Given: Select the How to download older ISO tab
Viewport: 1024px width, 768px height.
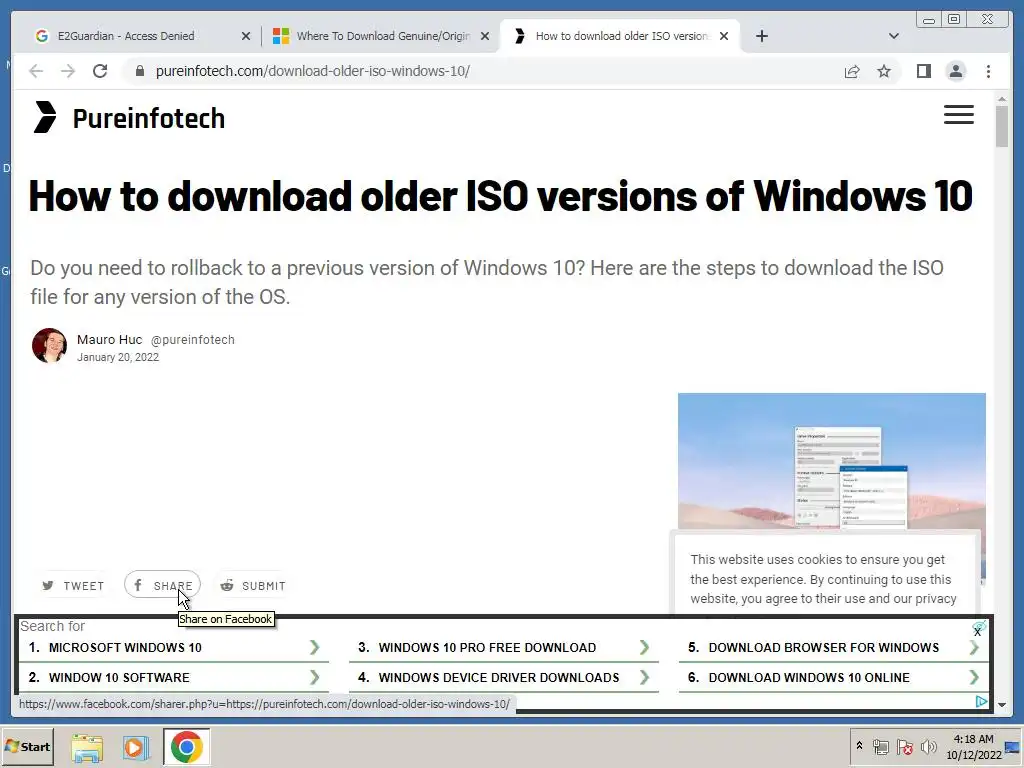Looking at the screenshot, I should (622, 36).
